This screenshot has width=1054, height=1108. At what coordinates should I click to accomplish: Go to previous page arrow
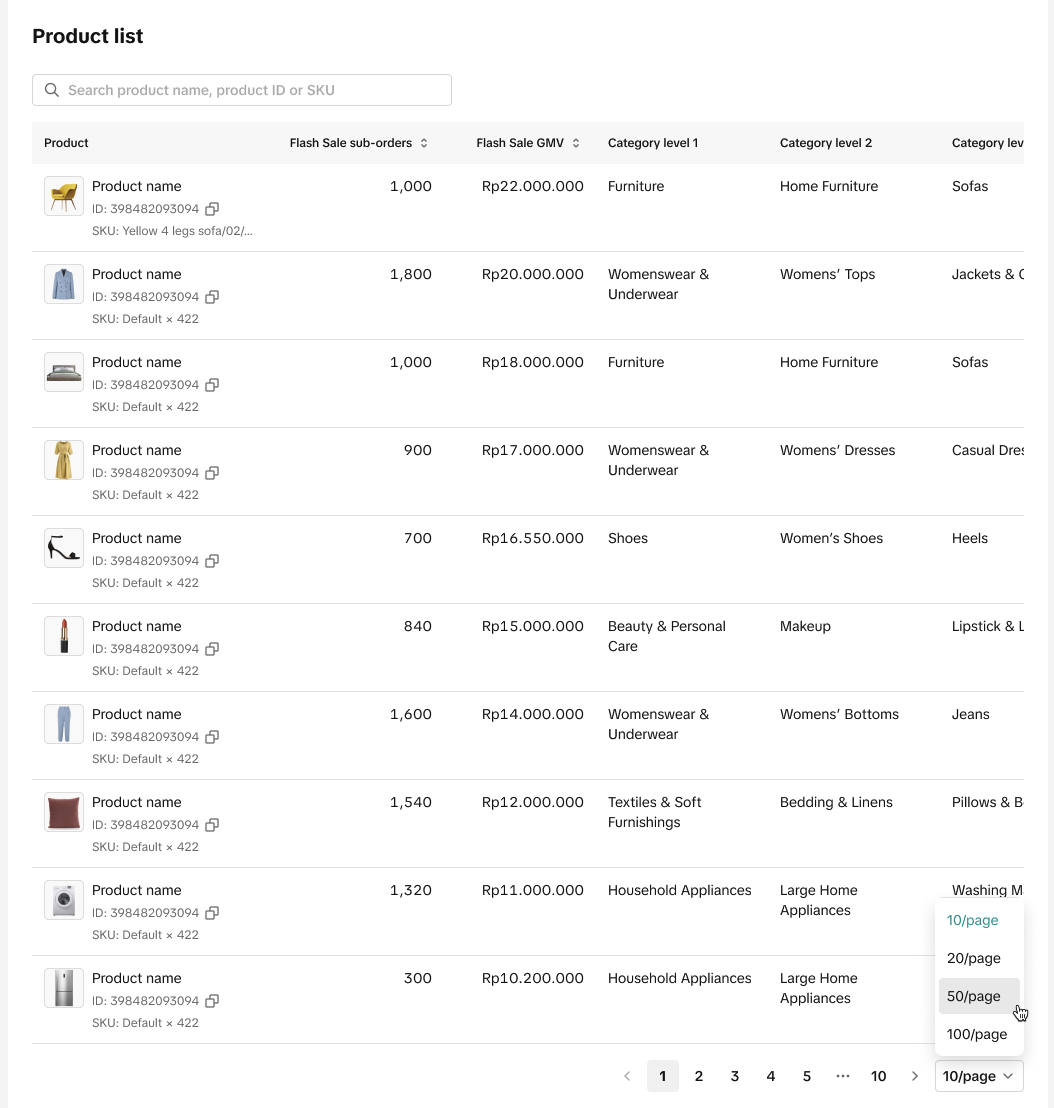pos(627,1076)
